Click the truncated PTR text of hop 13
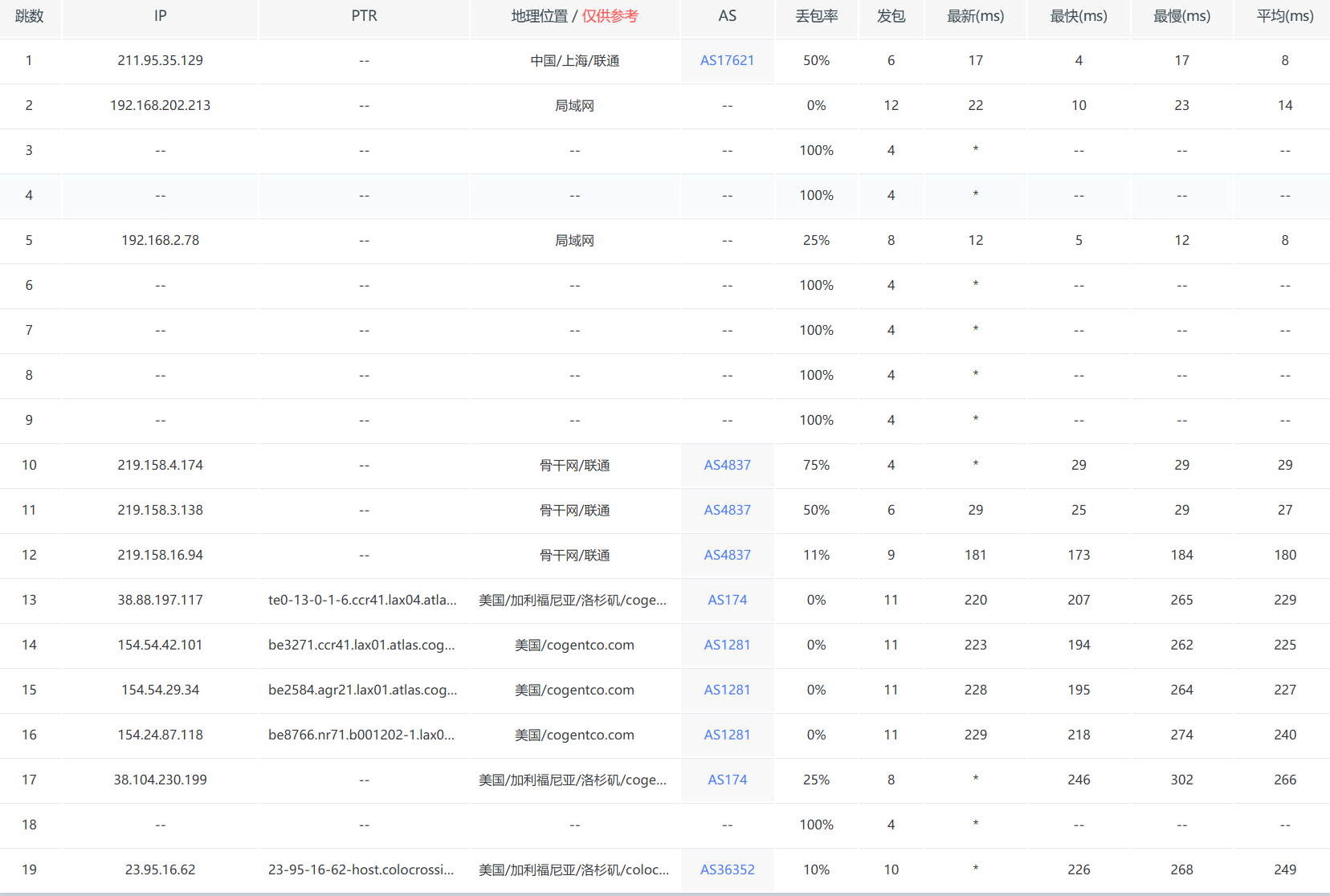The width and height of the screenshot is (1330, 896). 364,600
